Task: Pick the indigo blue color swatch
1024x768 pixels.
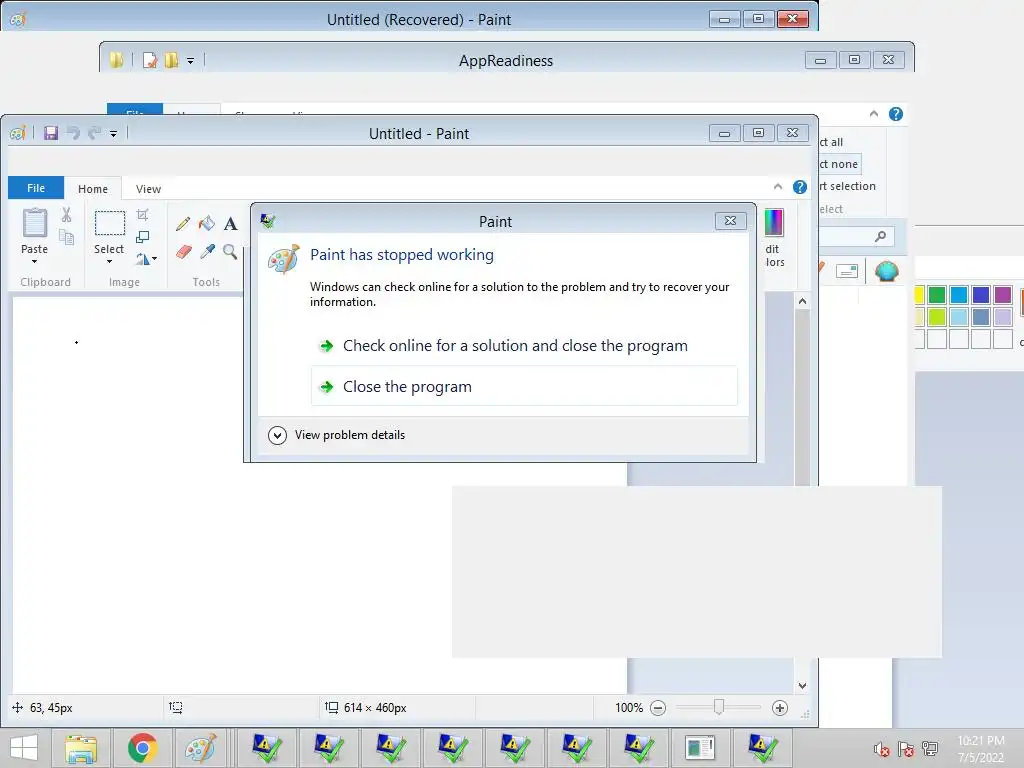Action: click(x=980, y=295)
